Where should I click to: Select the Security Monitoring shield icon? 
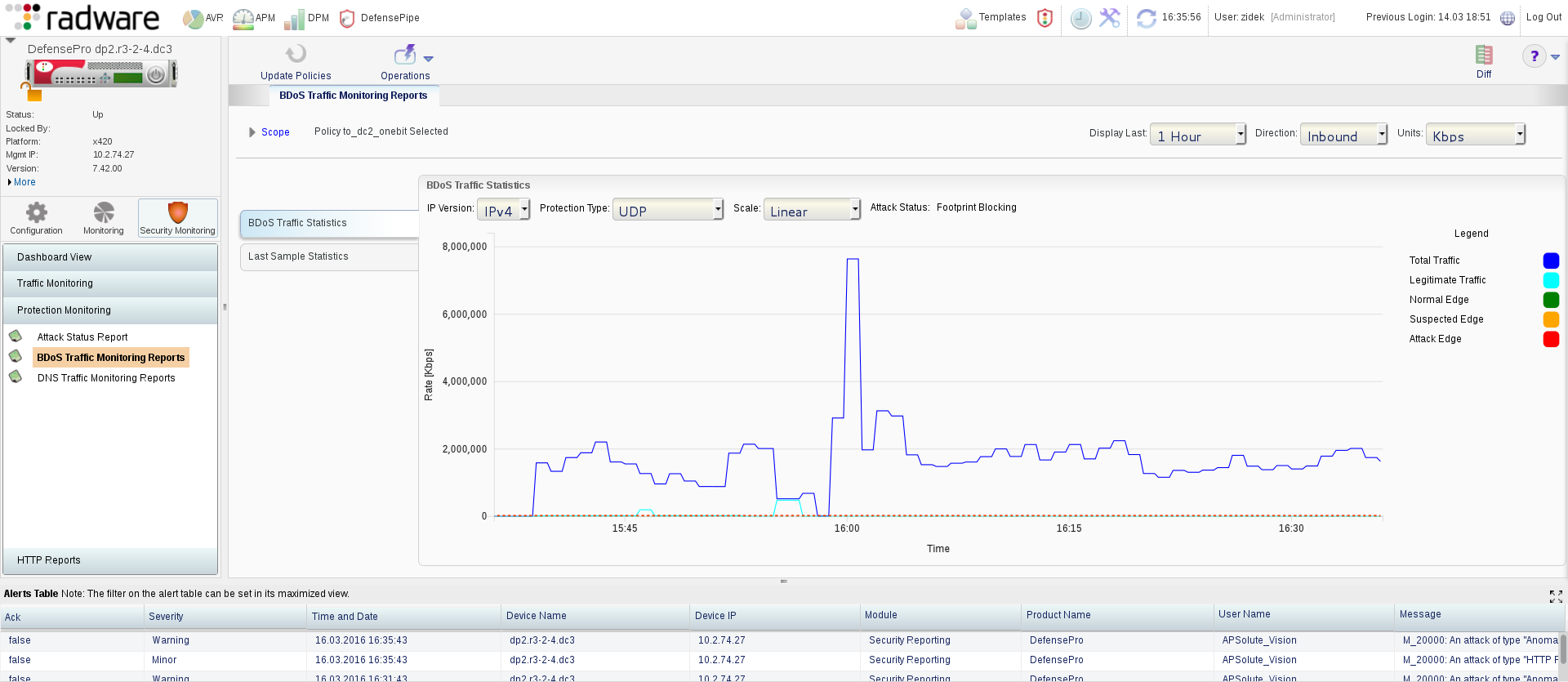pos(177,212)
